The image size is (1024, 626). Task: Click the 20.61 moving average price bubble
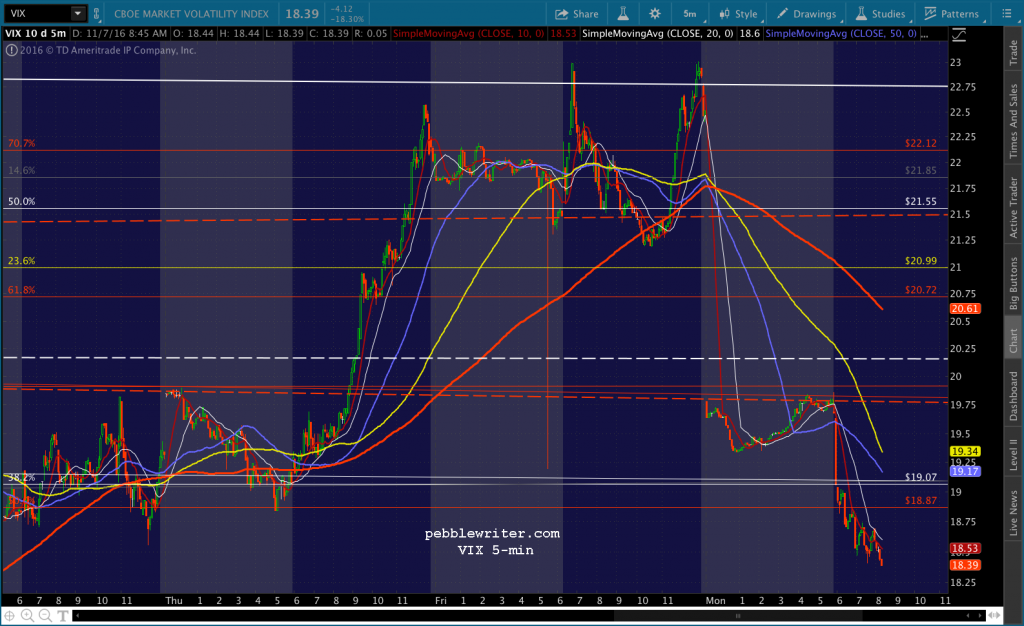(965, 309)
